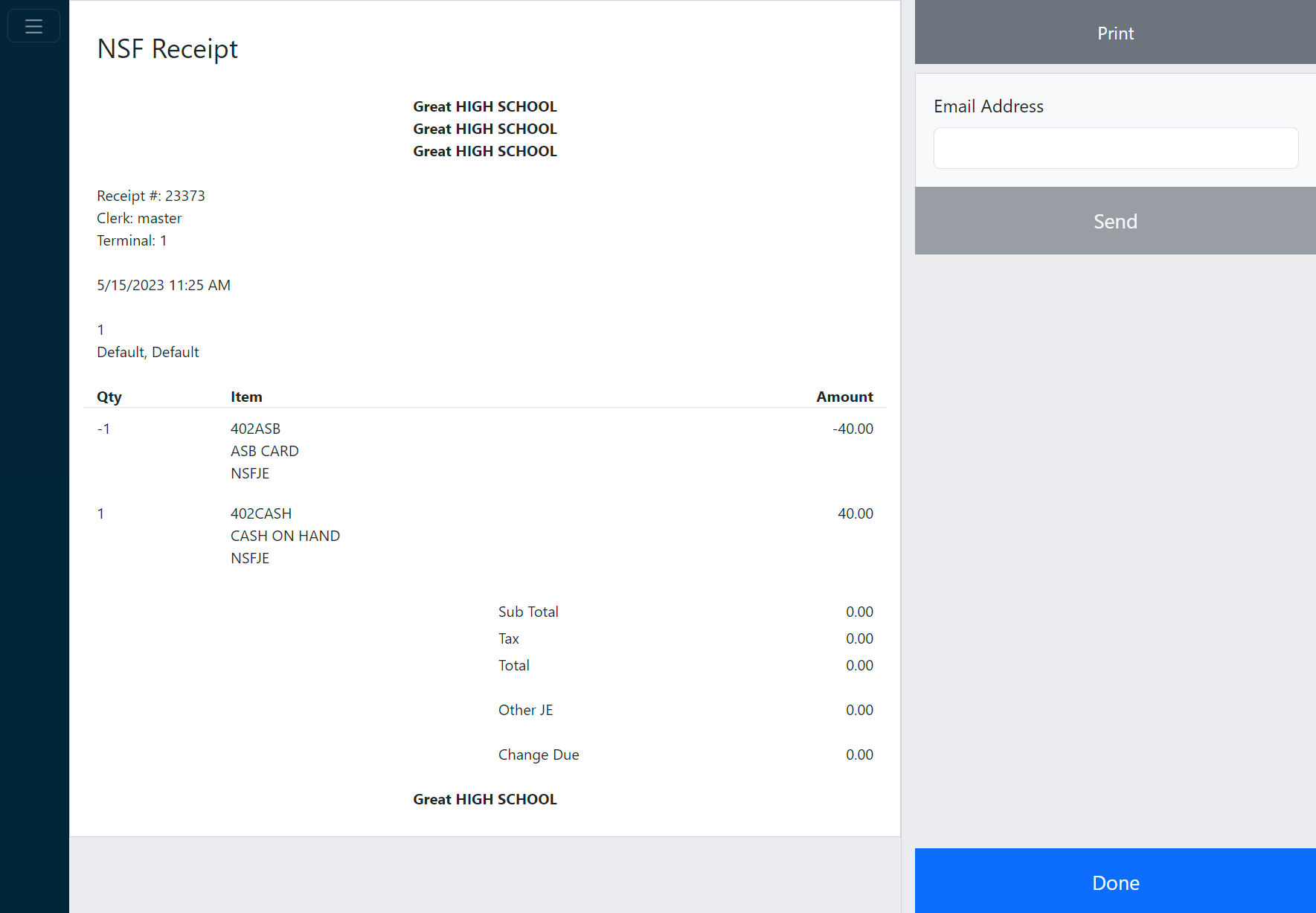Click the CASH ON HAND text

[x=285, y=535]
